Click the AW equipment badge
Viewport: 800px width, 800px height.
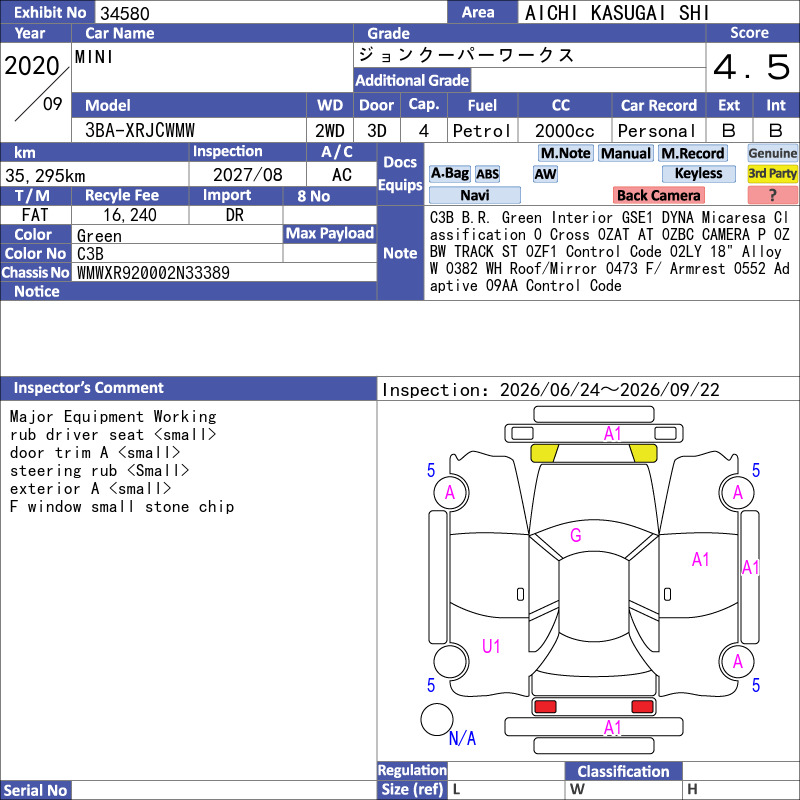click(545, 174)
